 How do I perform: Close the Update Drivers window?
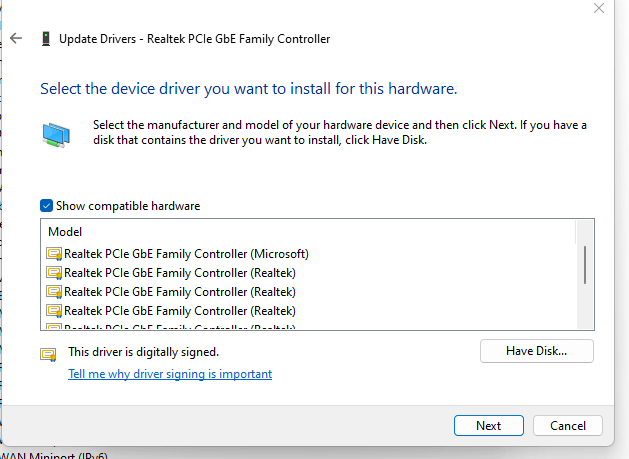[x=599, y=8]
